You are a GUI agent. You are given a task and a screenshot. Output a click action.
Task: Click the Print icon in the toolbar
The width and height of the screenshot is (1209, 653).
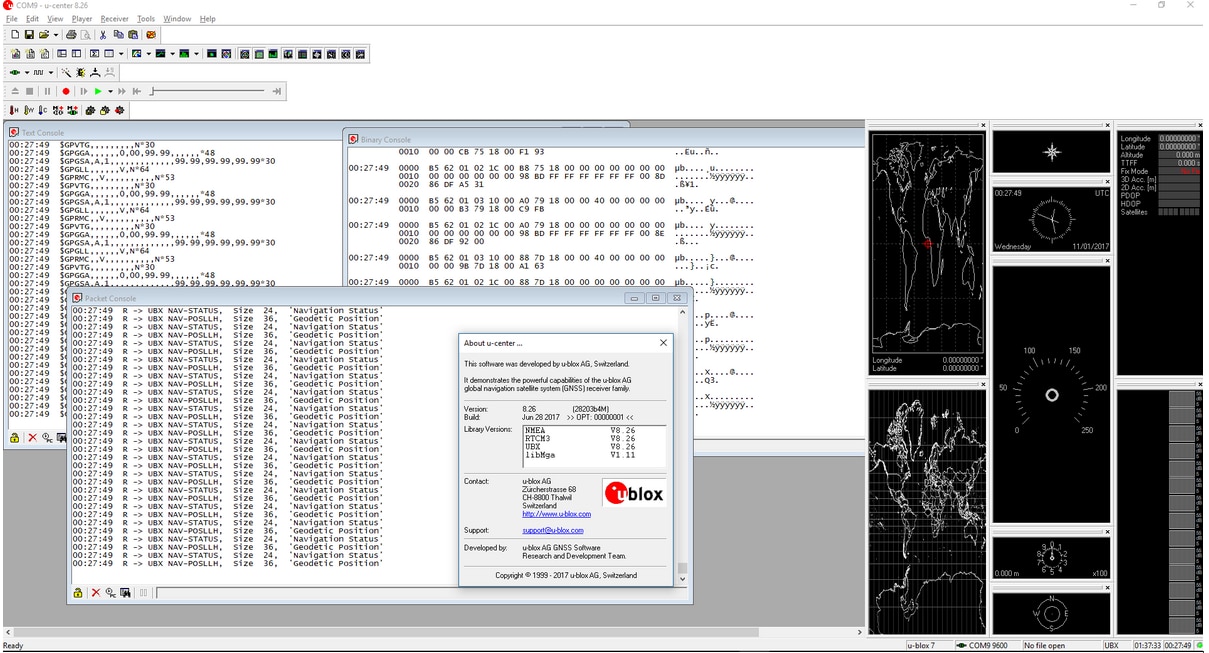point(71,34)
